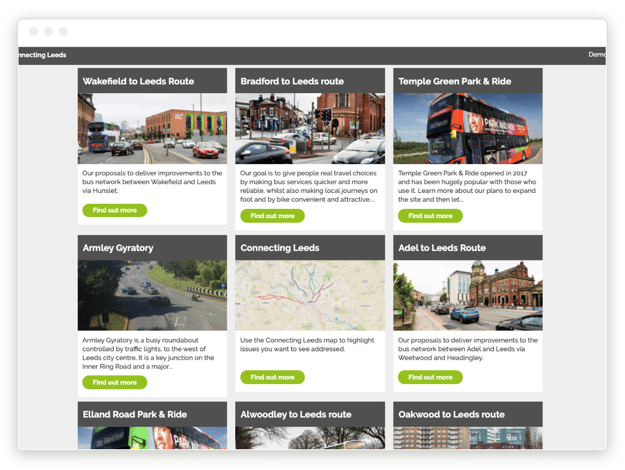Screen dimensions: 625x470
Task: Click the Temple Green Park & Ride heading
Action: [454, 81]
